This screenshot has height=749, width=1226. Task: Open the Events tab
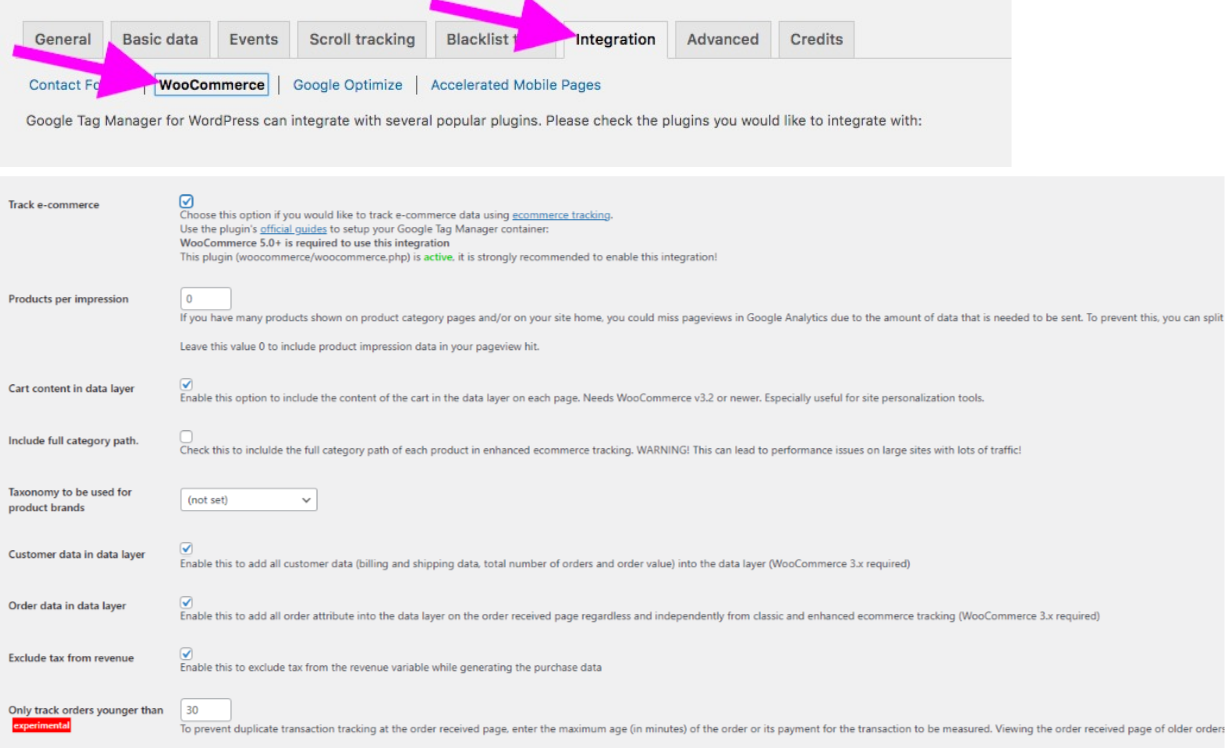click(254, 40)
